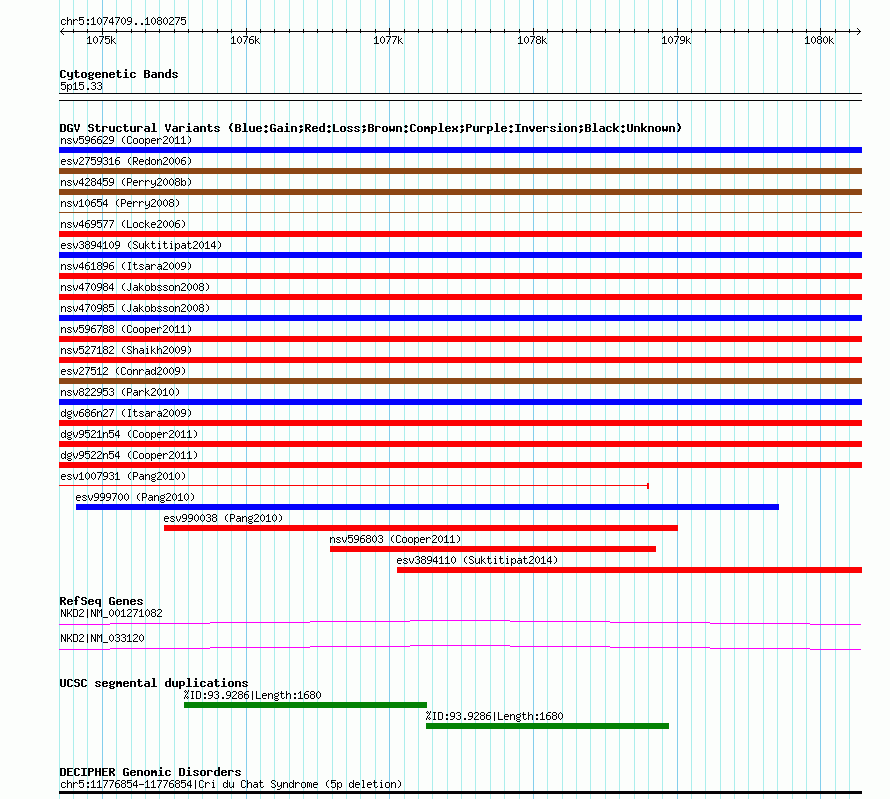Select the UCSC segmental duplications track title
Image resolution: width=890 pixels, height=799 pixels.
[154, 683]
